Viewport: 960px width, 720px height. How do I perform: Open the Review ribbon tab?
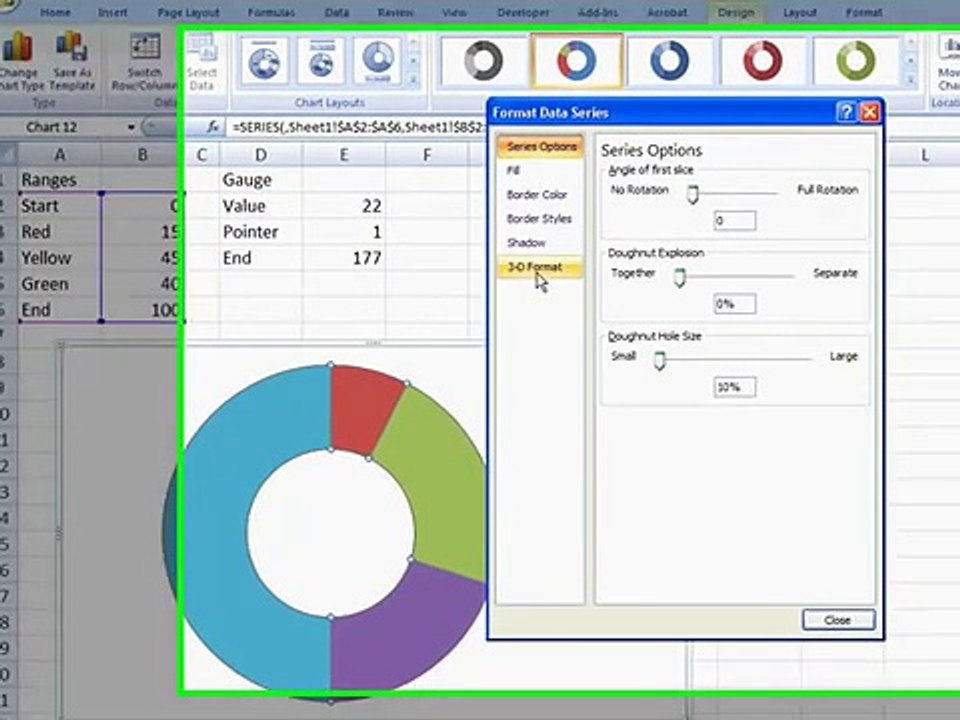[x=396, y=12]
